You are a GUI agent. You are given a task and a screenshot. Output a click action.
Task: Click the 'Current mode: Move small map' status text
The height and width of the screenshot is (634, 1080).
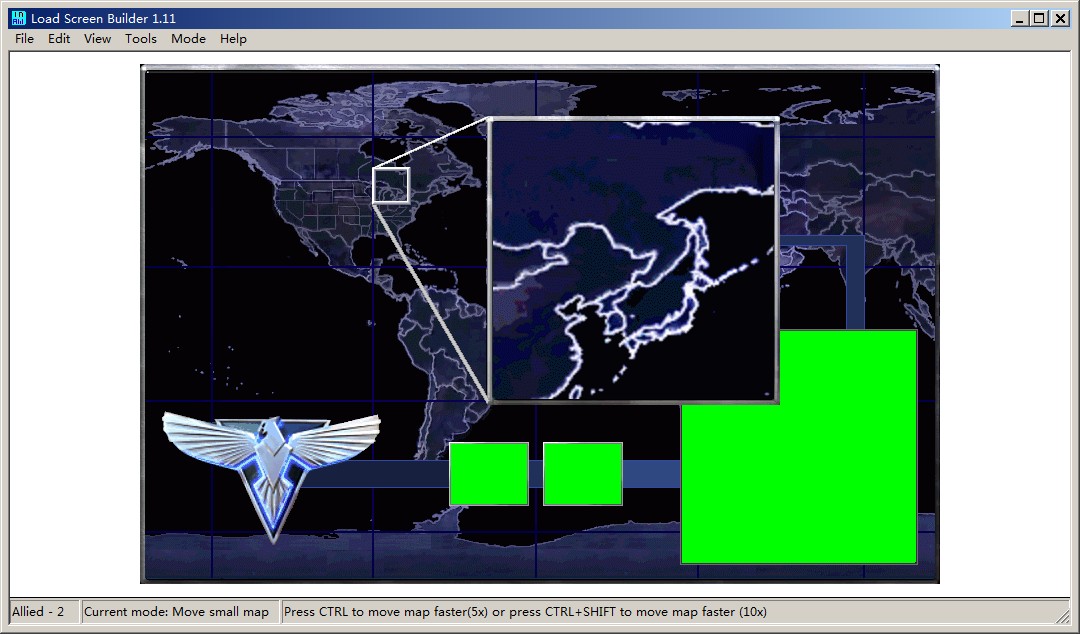click(176, 611)
